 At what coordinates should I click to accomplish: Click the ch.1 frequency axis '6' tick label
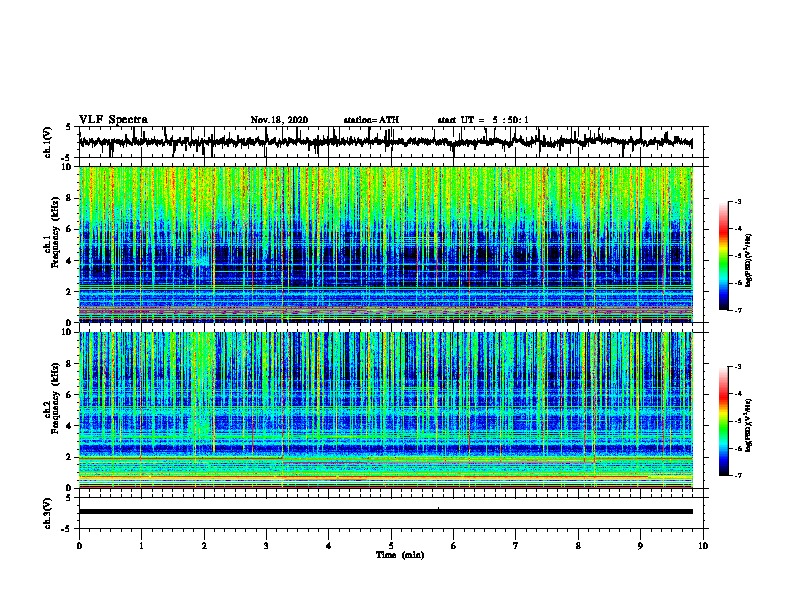click(x=70, y=229)
